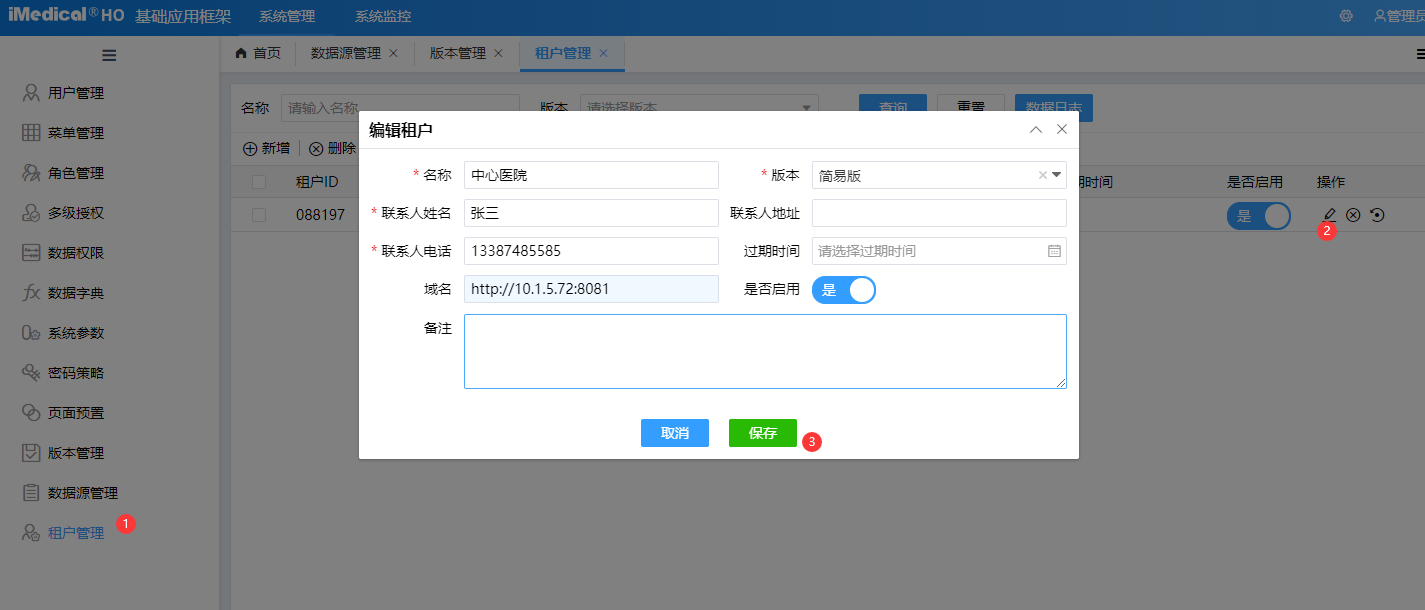Open 密码策略 in the sidebar
This screenshot has width=1425, height=610.
pyautogui.click(x=76, y=373)
